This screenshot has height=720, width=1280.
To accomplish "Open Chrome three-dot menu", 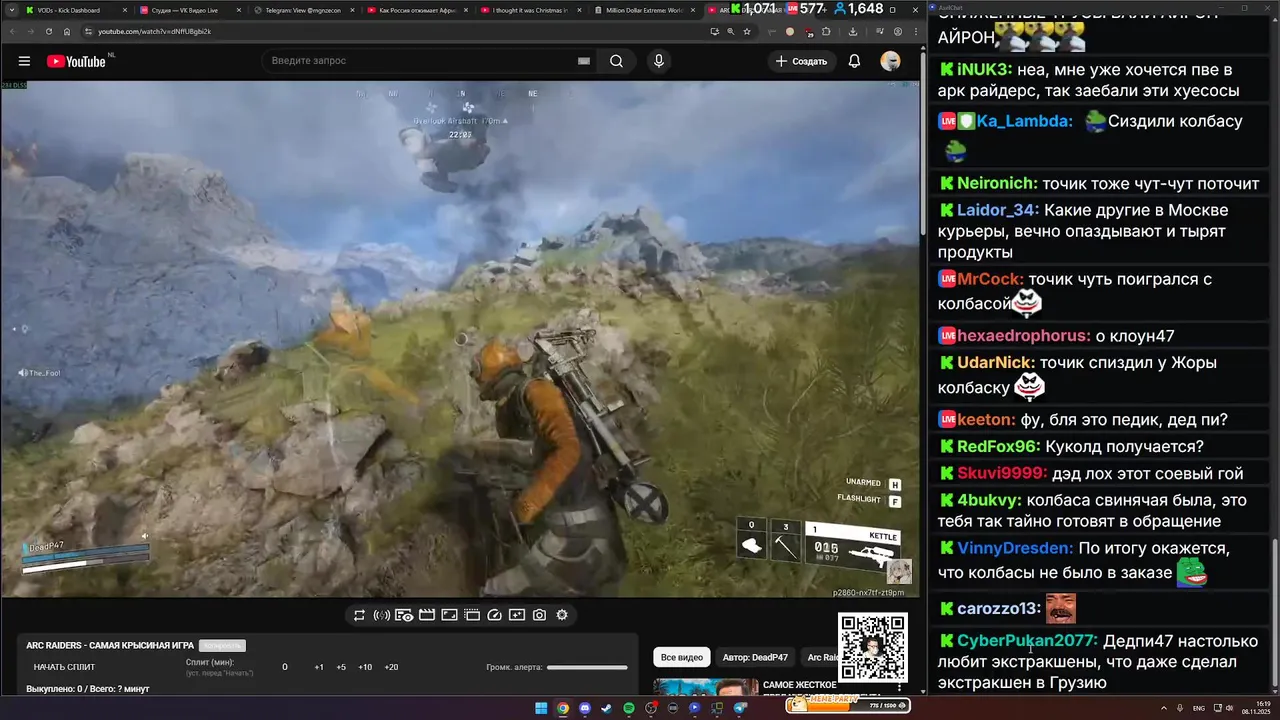I will 916,31.
